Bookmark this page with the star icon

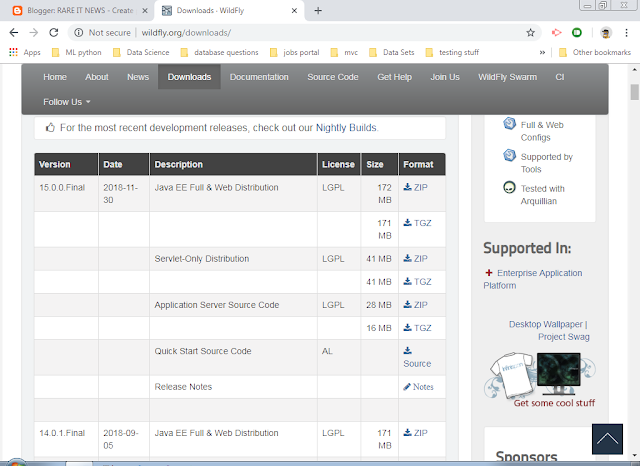click(x=530, y=33)
